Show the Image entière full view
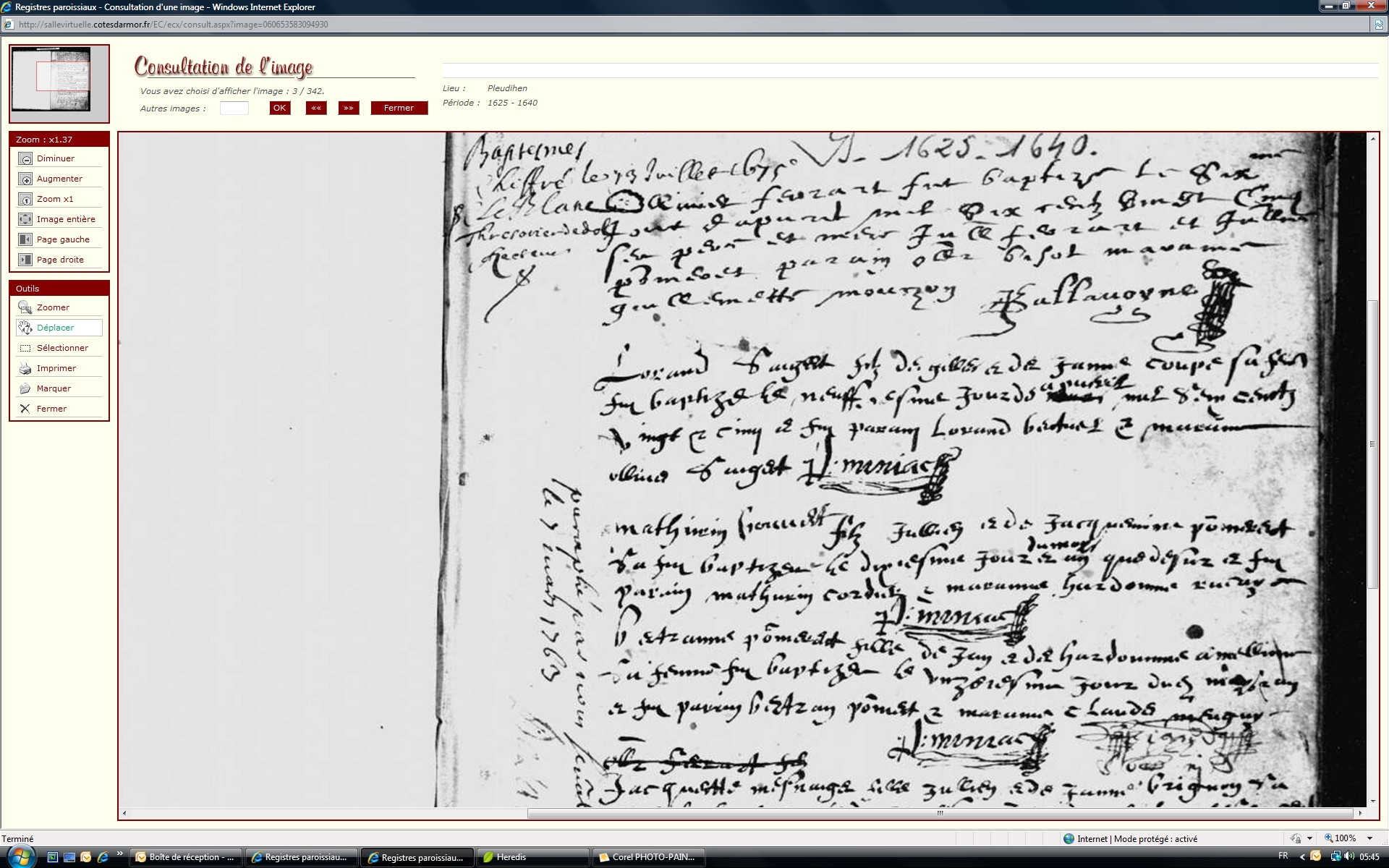The image size is (1389, 868). pos(25,219)
